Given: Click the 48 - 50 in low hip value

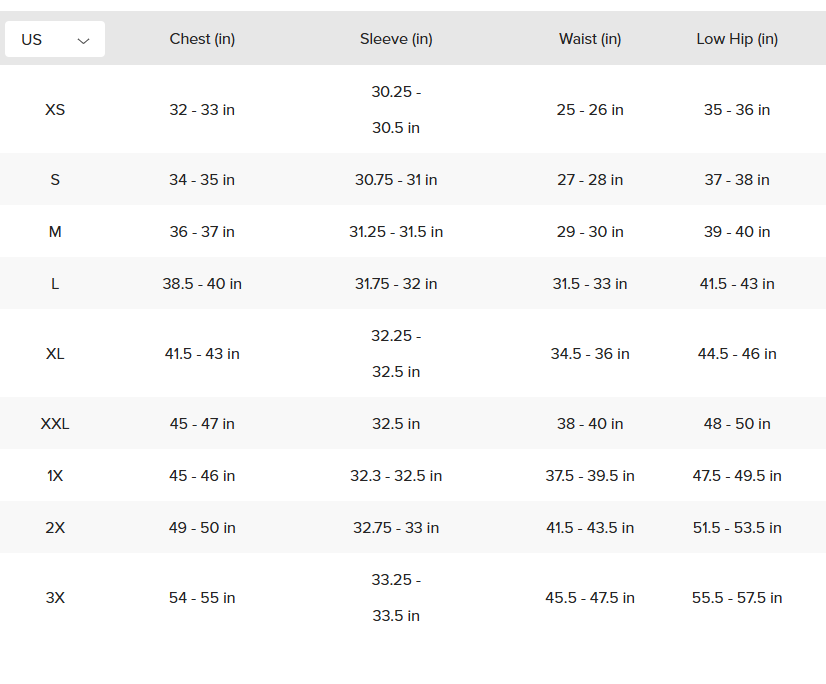Looking at the screenshot, I should point(737,424).
